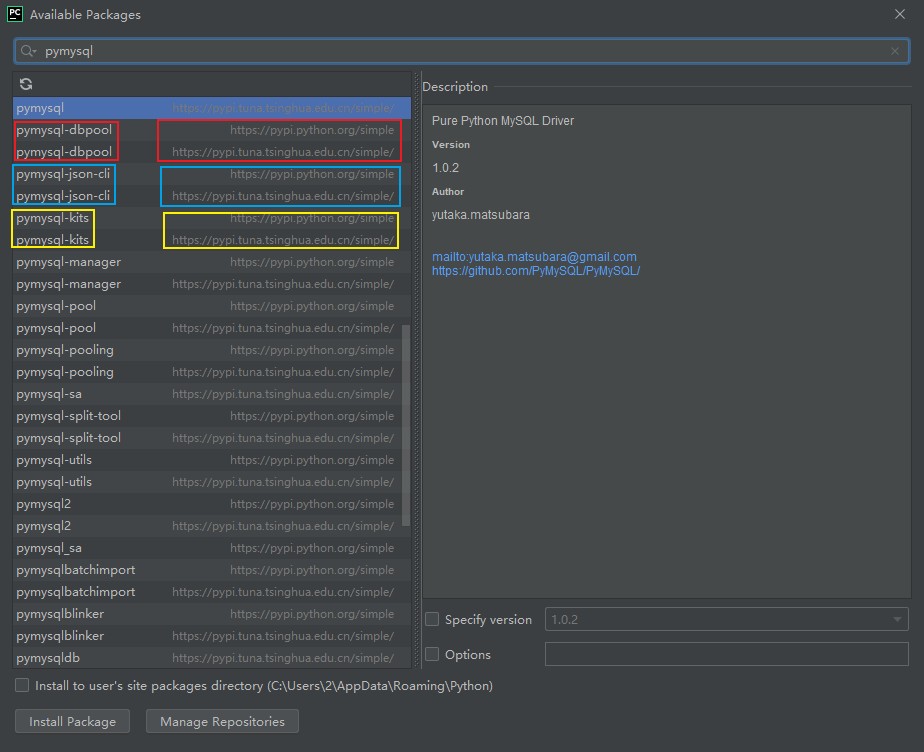The height and width of the screenshot is (752, 924).
Task: Select pymysql-pool from tsinghua mirror
Action: (x=212, y=328)
